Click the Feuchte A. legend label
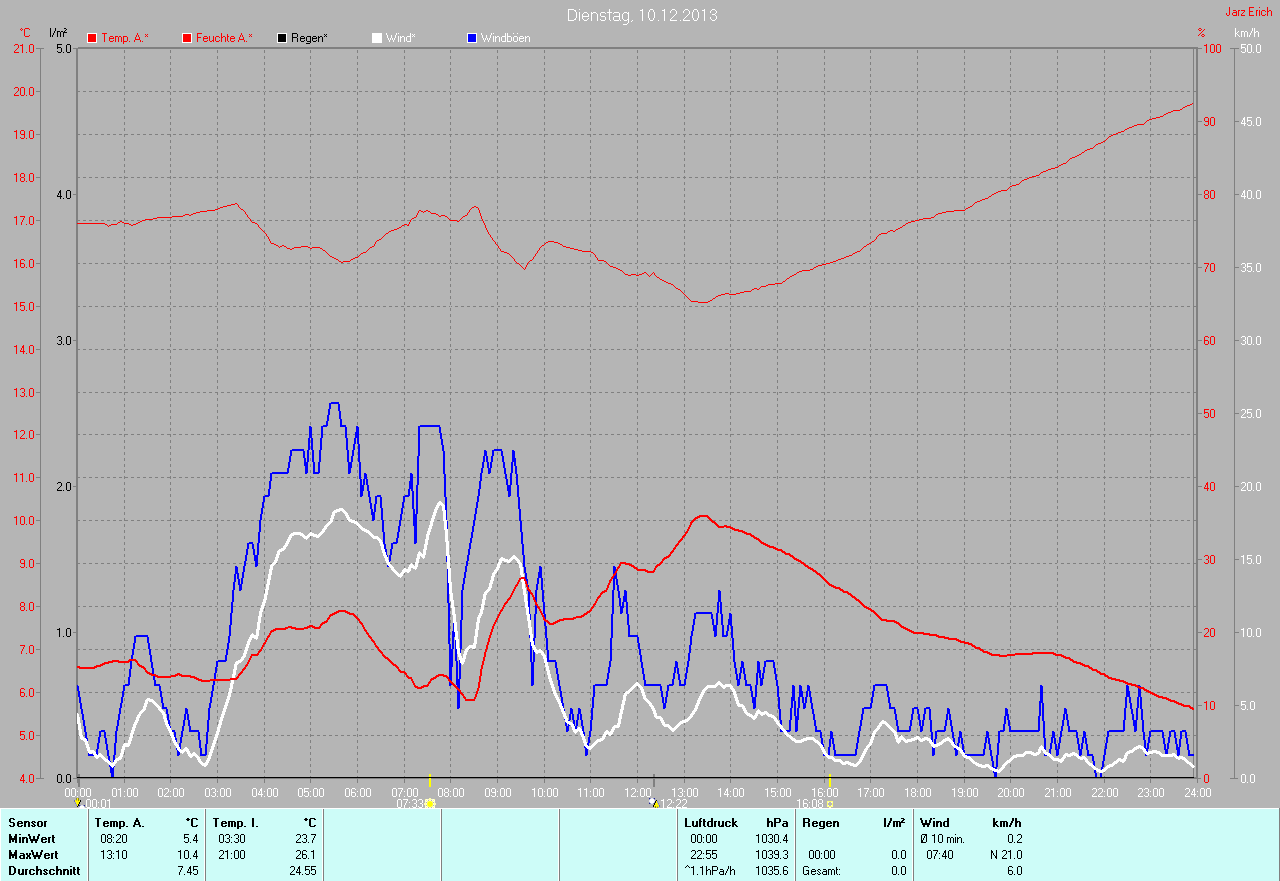 click(x=223, y=38)
